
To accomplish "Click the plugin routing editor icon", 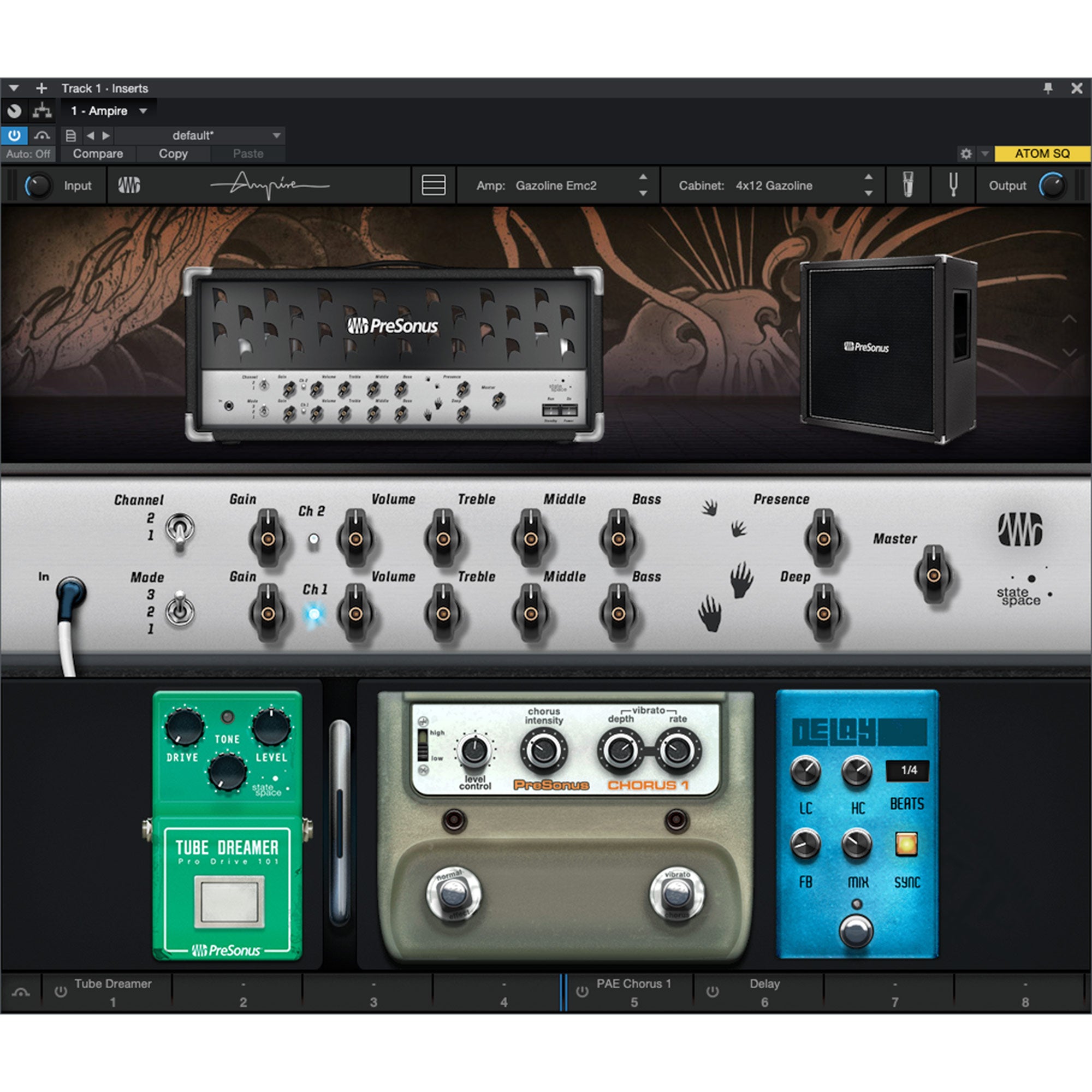I will (42, 111).
